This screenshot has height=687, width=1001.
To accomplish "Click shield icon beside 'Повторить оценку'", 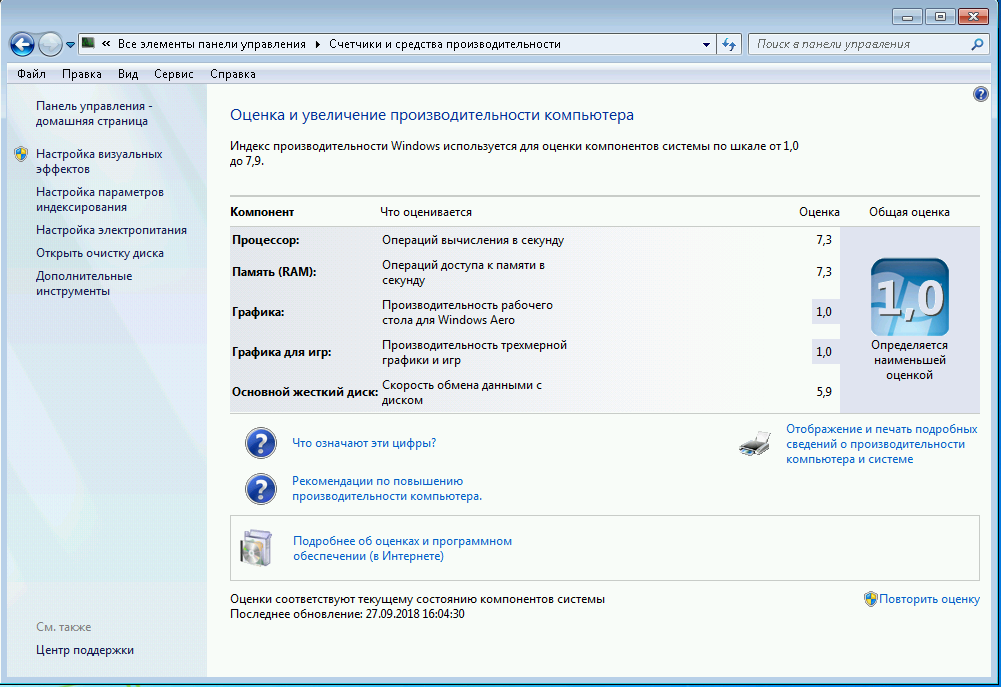I will pos(871,599).
